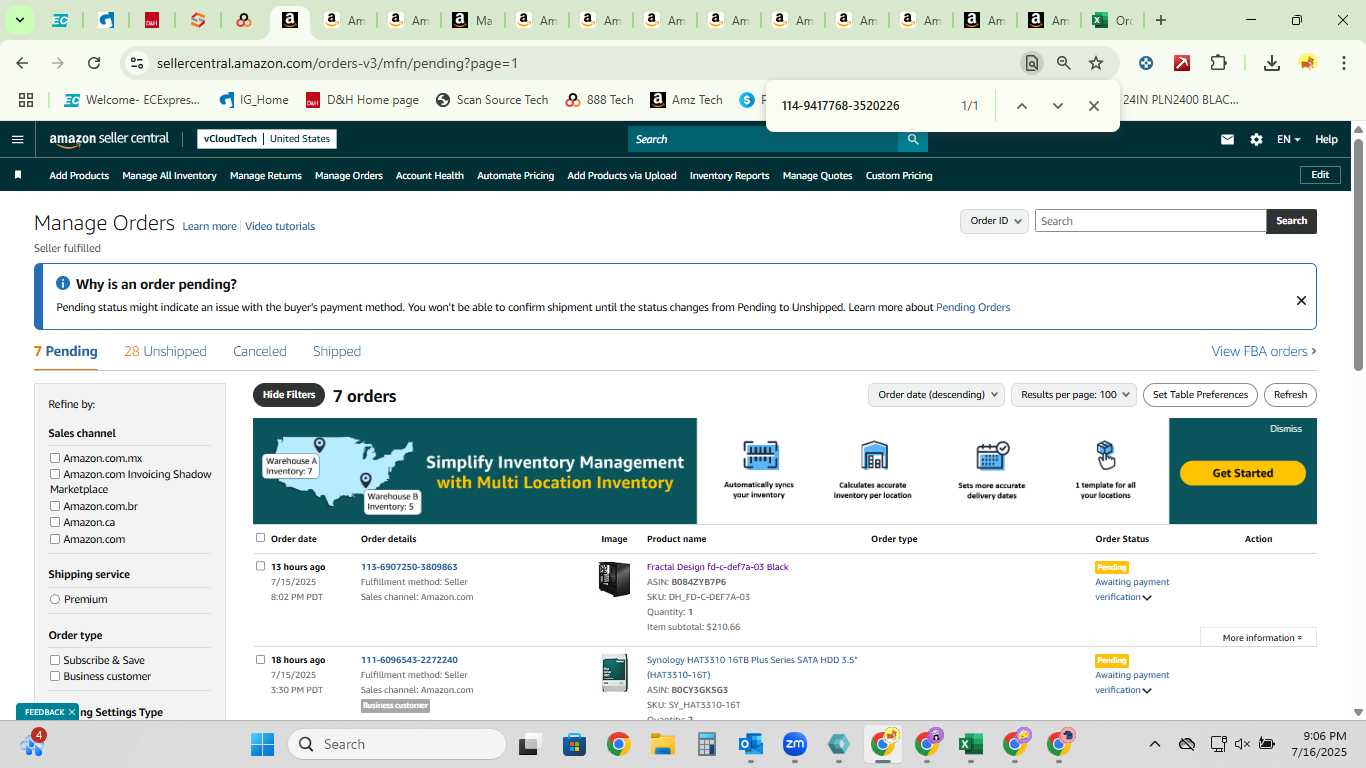Select order 111-6096543-2272240 checkbox
Image resolution: width=1366 pixels, height=768 pixels.
click(x=260, y=659)
